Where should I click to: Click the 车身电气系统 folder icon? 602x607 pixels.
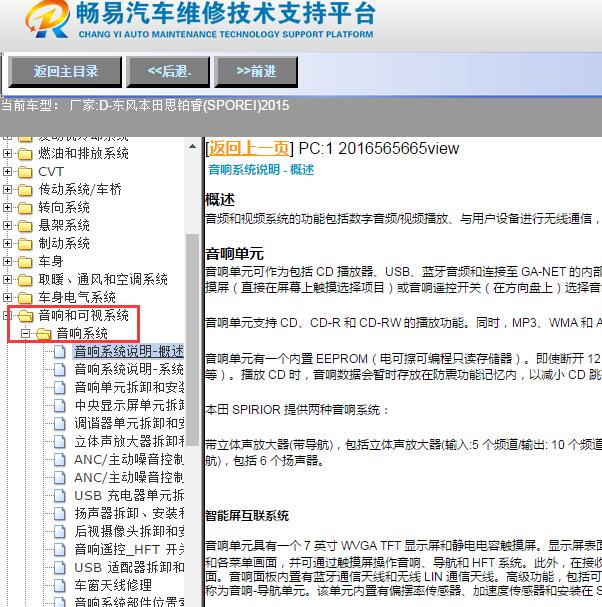25,298
